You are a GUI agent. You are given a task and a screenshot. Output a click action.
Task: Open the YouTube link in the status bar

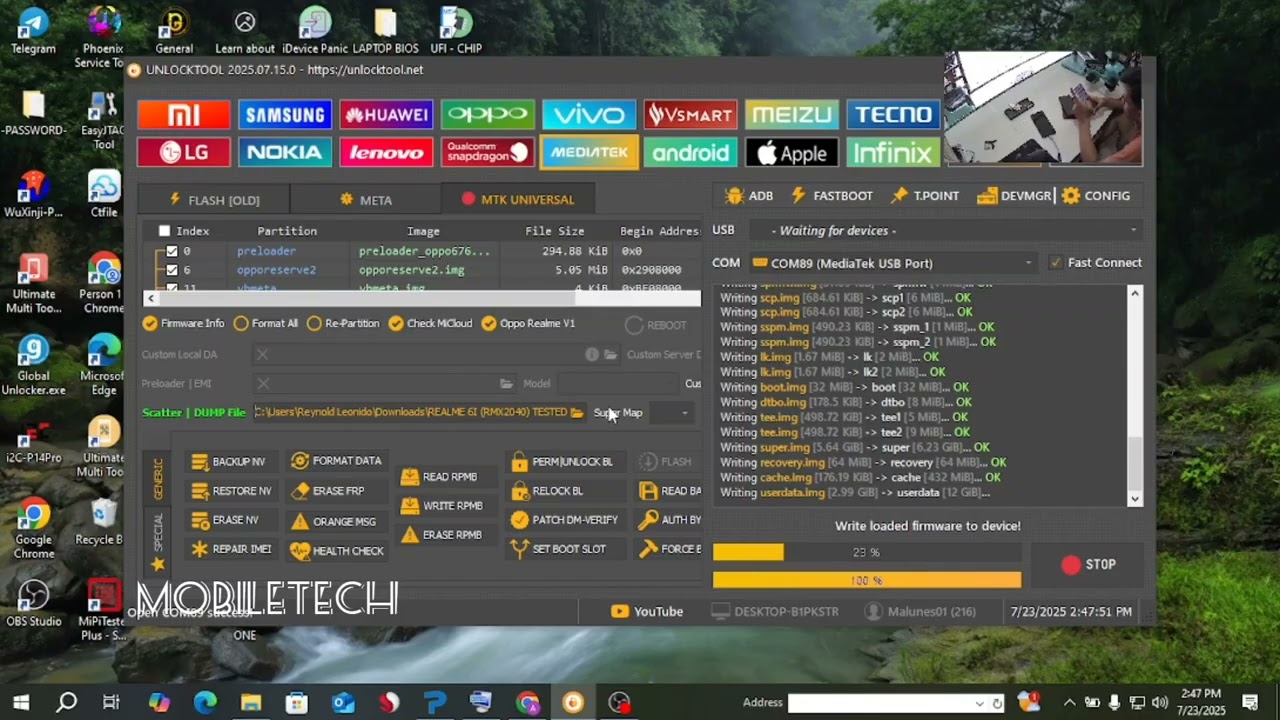click(x=647, y=612)
